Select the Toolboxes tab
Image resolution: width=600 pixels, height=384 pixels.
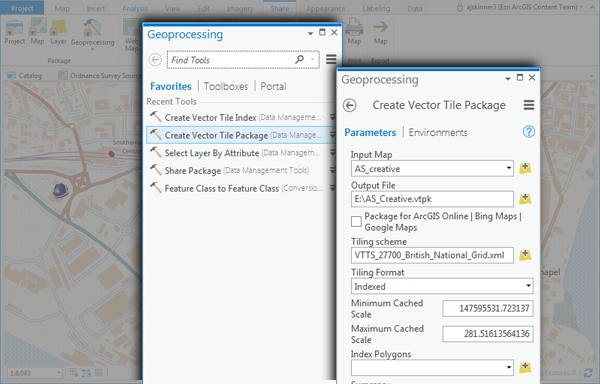point(226,86)
